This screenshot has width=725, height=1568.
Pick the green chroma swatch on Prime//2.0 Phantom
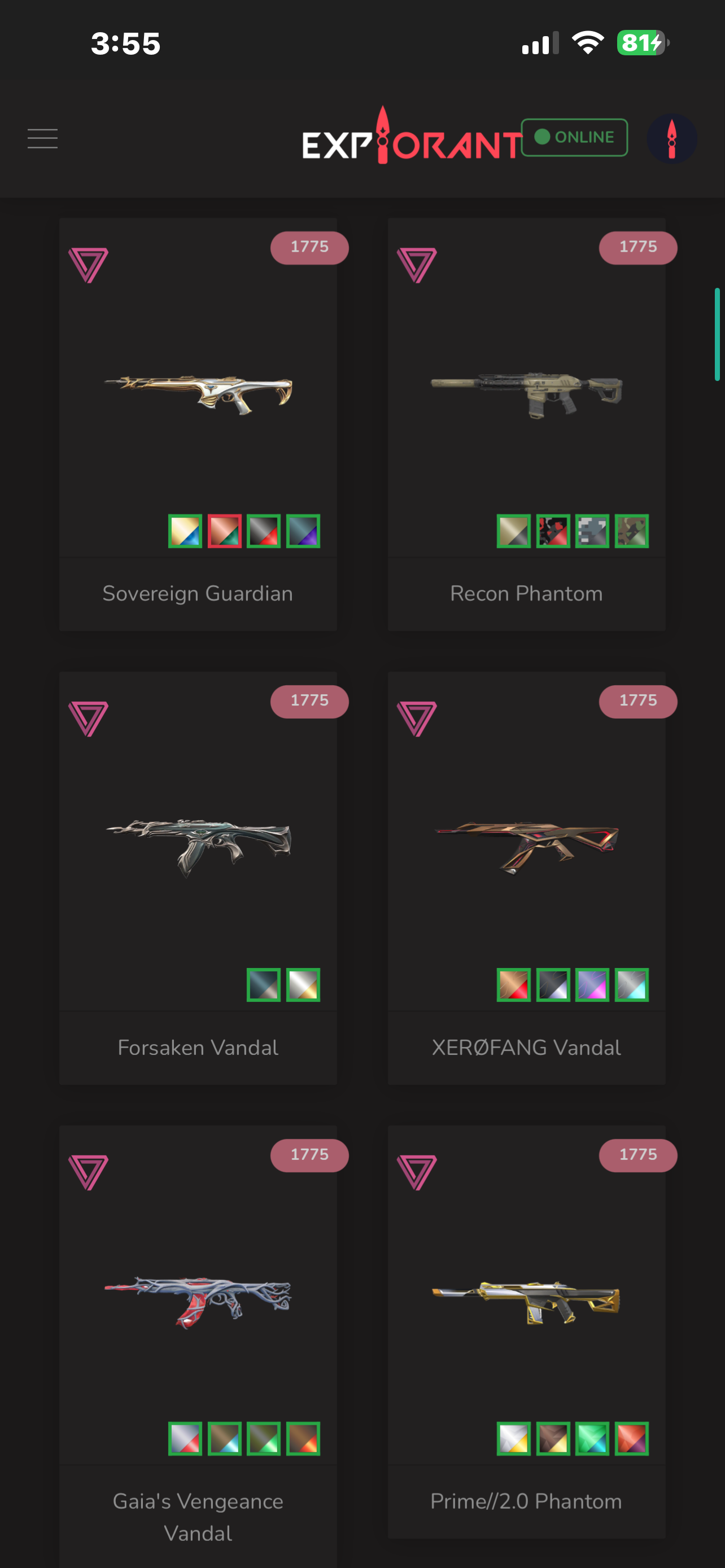[x=592, y=1439]
